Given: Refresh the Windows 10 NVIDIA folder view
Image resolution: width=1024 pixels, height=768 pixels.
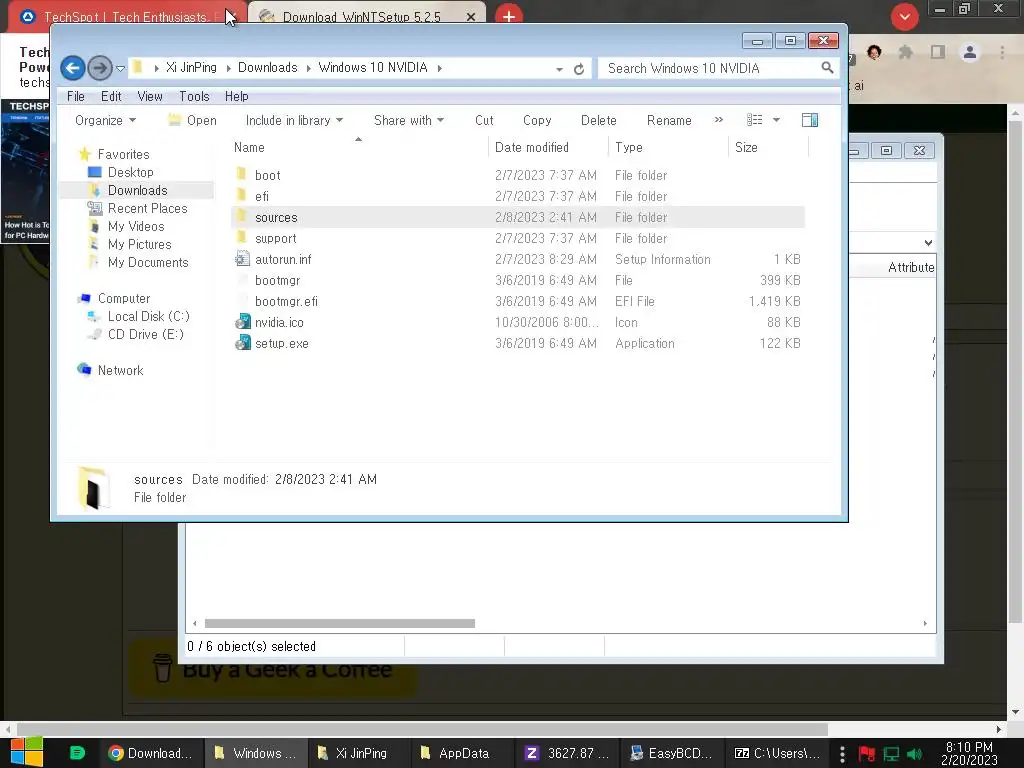Looking at the screenshot, I should (x=579, y=69).
